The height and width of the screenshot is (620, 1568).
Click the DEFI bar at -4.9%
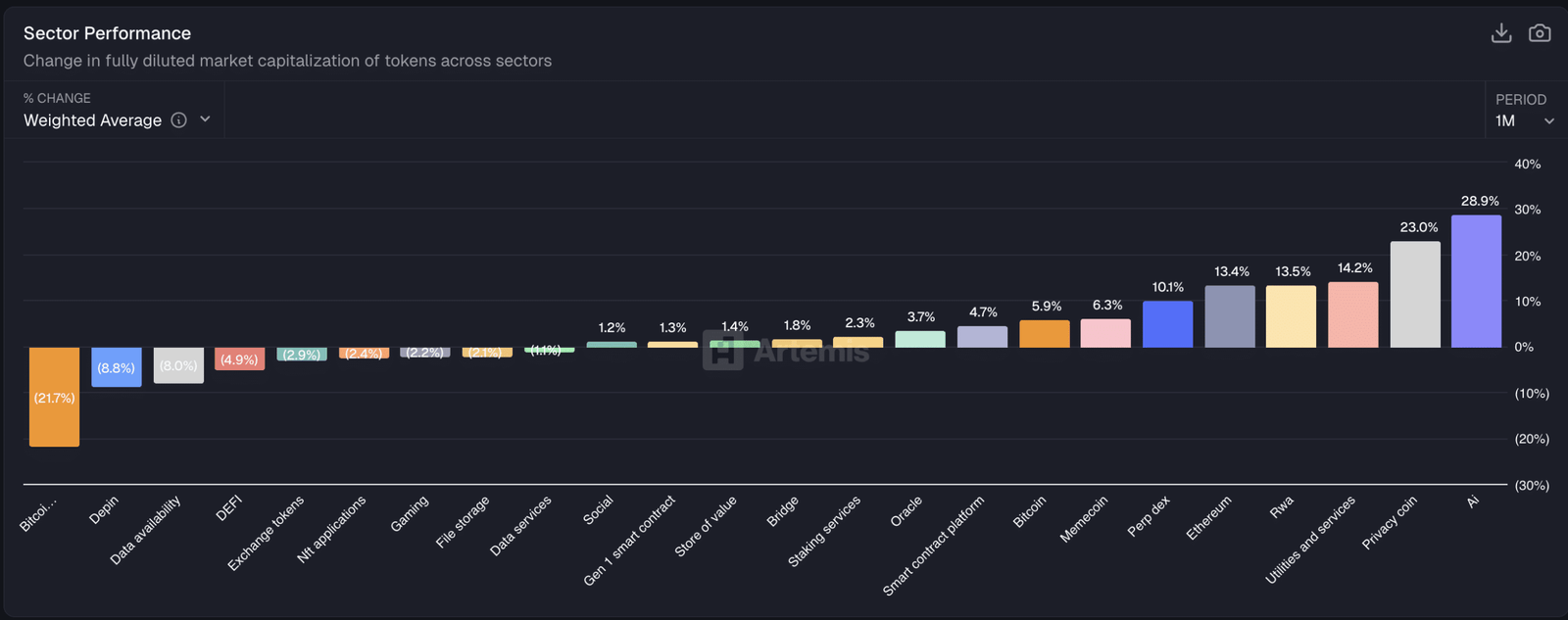click(239, 358)
